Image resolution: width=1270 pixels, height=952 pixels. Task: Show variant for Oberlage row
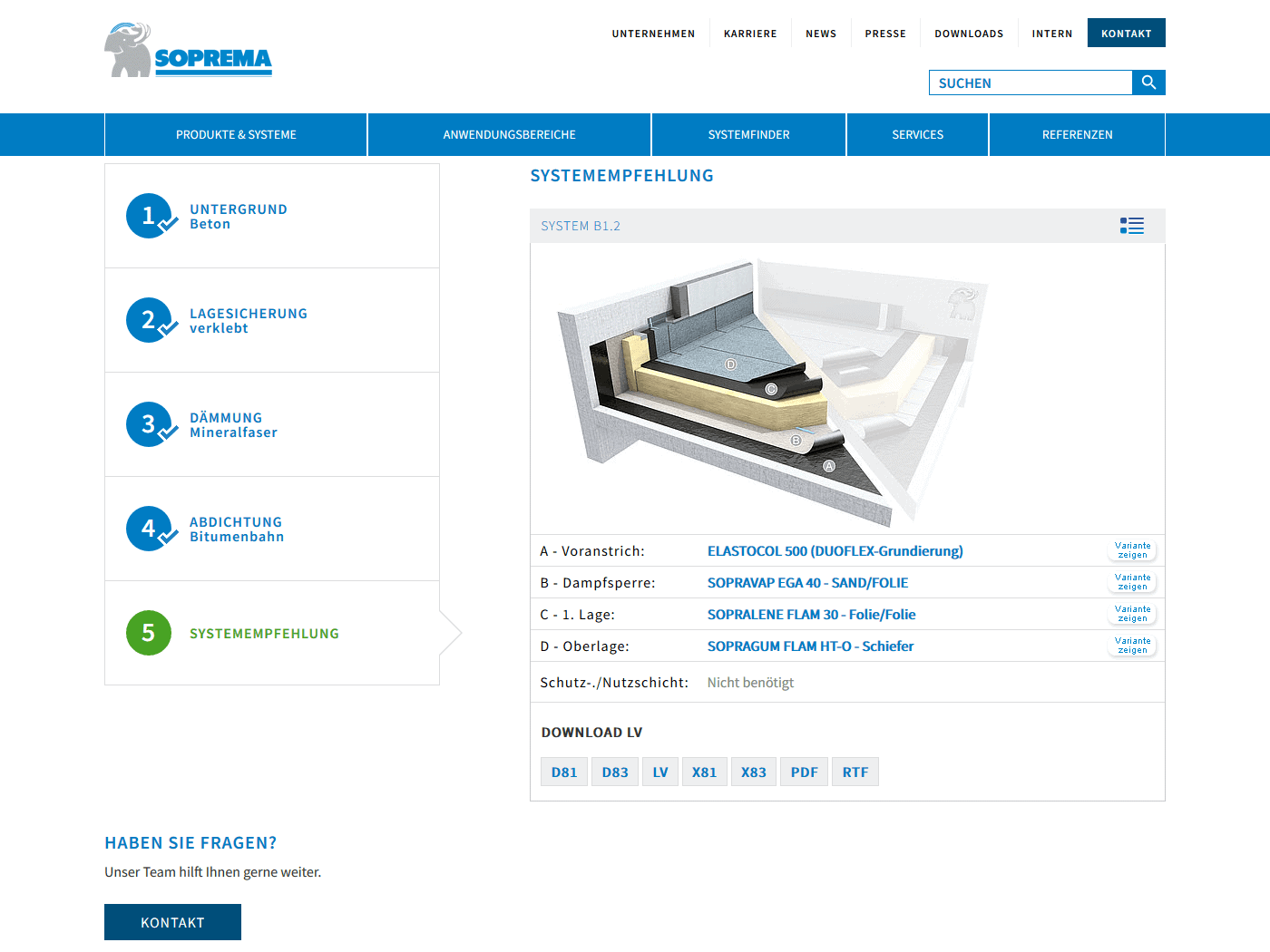(1132, 646)
